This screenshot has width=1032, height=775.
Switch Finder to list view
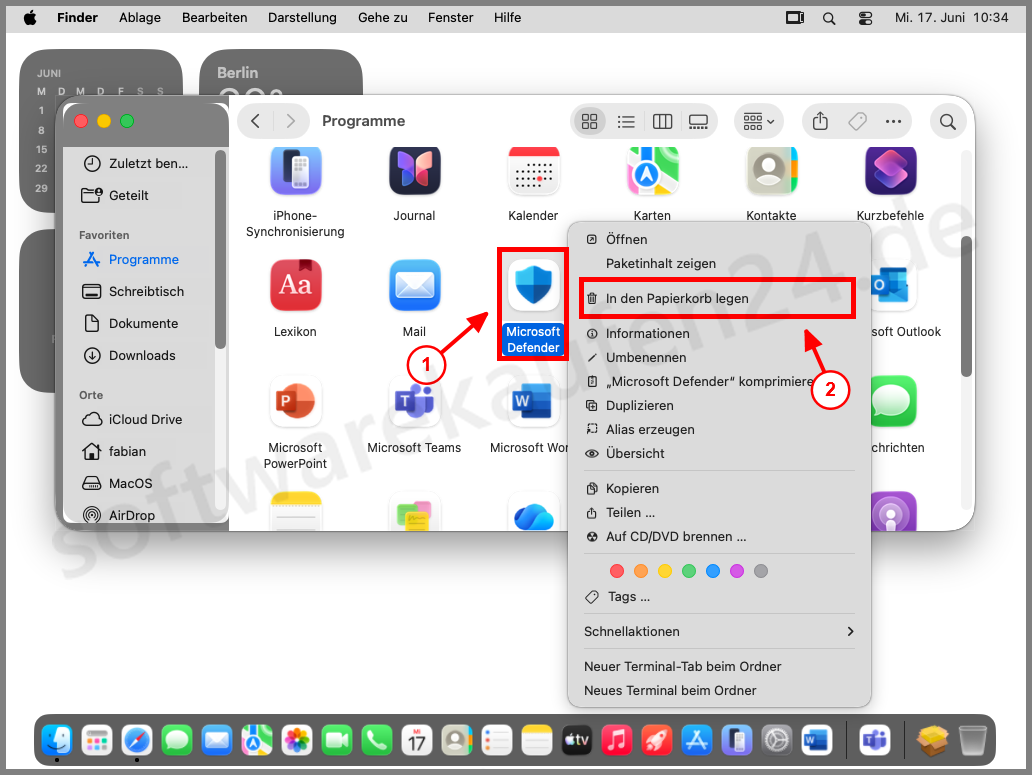click(x=626, y=121)
